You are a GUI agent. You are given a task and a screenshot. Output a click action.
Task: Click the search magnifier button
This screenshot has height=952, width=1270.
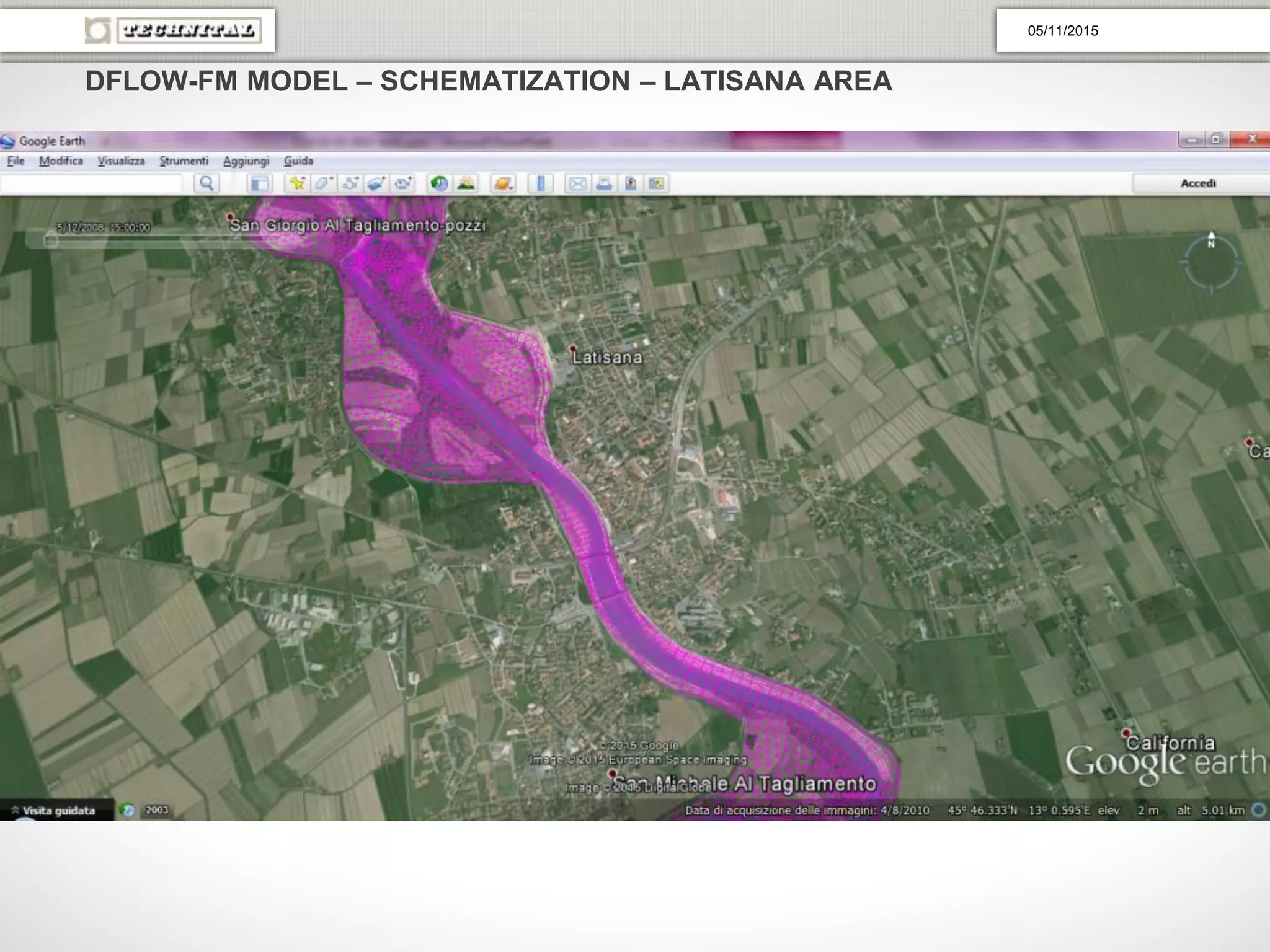[x=206, y=183]
